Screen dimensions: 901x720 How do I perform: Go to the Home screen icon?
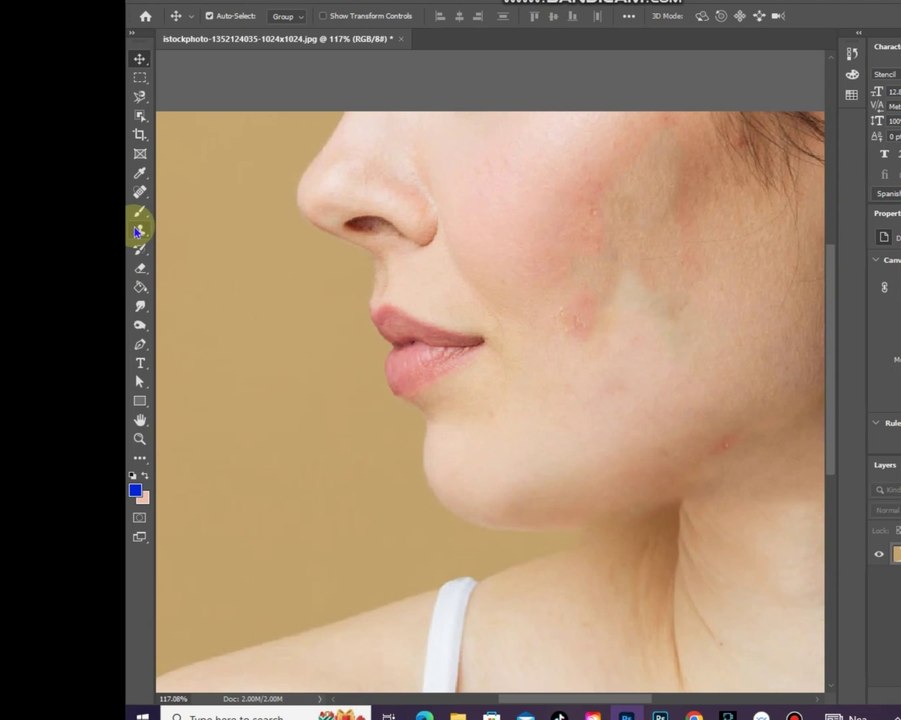point(145,16)
